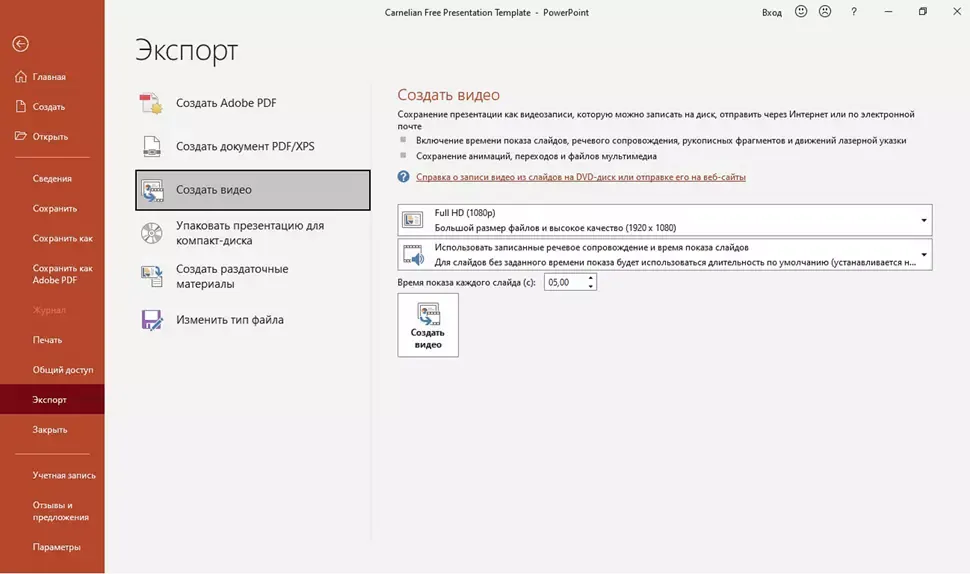970x574 pixels.
Task: Click the handouts icon
Action: [151, 276]
